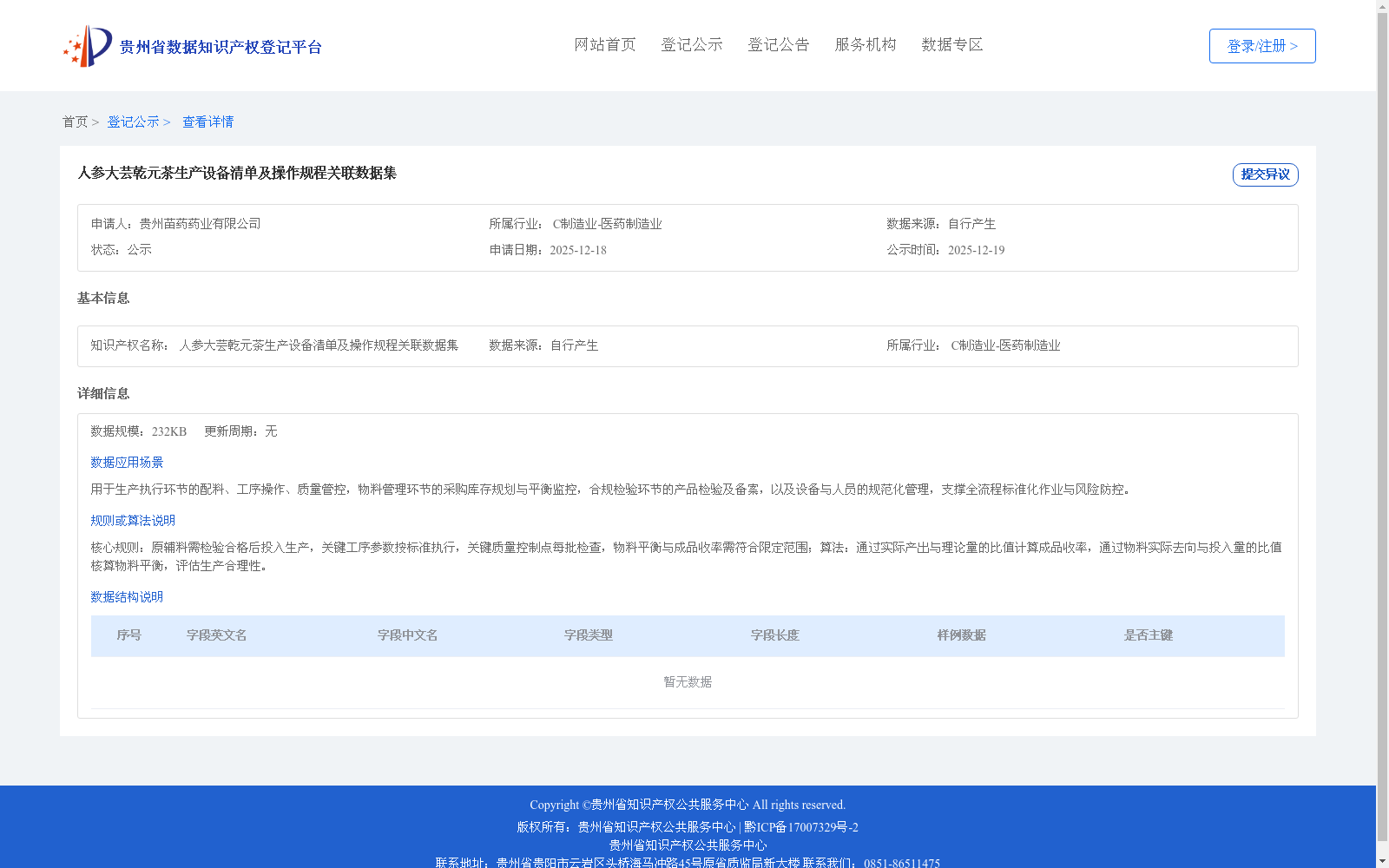The width and height of the screenshot is (1389, 868).
Task: Click the 规则或算法说明 heading
Action: [x=133, y=521]
